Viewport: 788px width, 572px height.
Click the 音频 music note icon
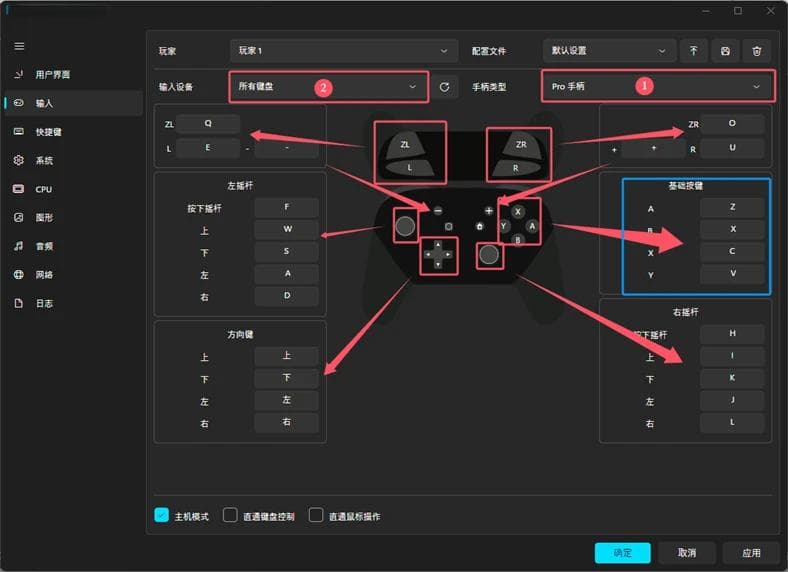click(x=19, y=246)
